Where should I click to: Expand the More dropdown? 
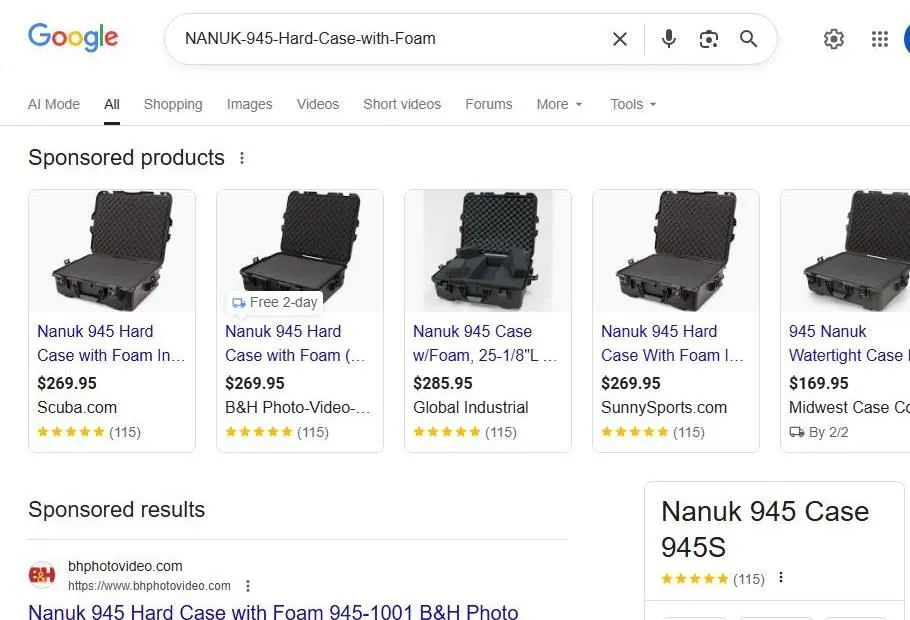559,104
